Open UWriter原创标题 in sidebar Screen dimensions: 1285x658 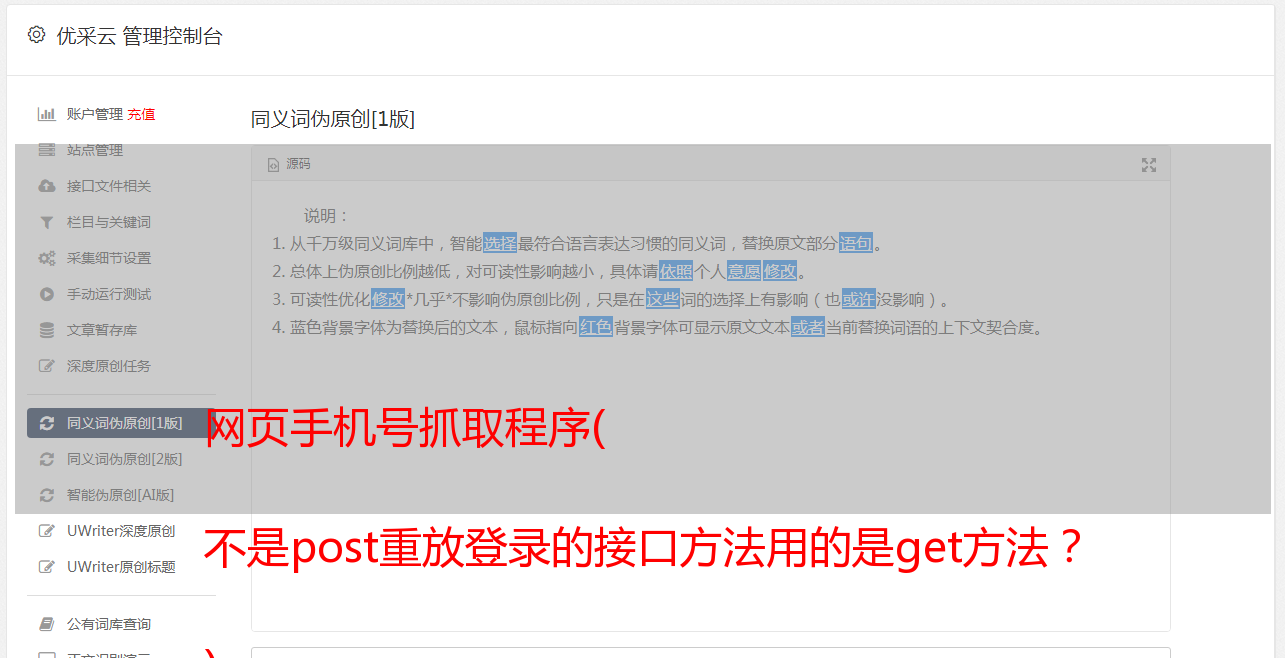121,567
